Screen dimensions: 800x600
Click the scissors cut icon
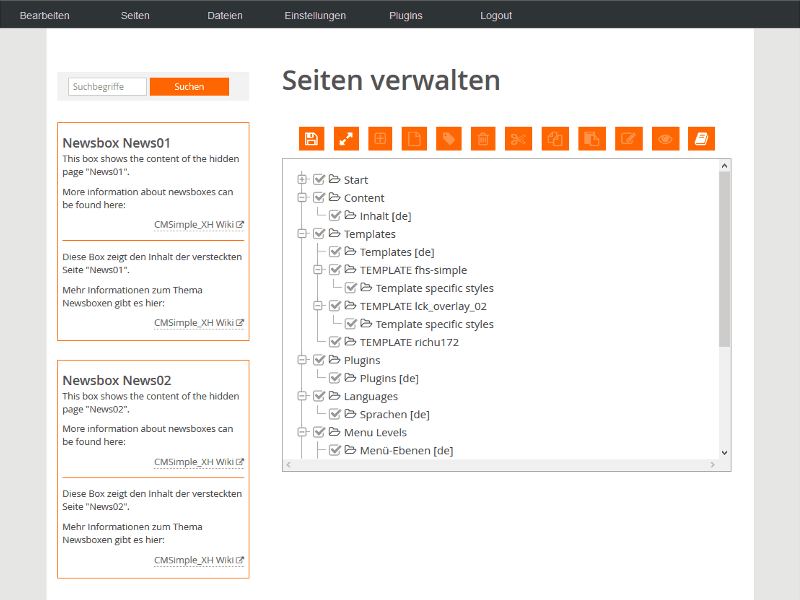(x=518, y=139)
